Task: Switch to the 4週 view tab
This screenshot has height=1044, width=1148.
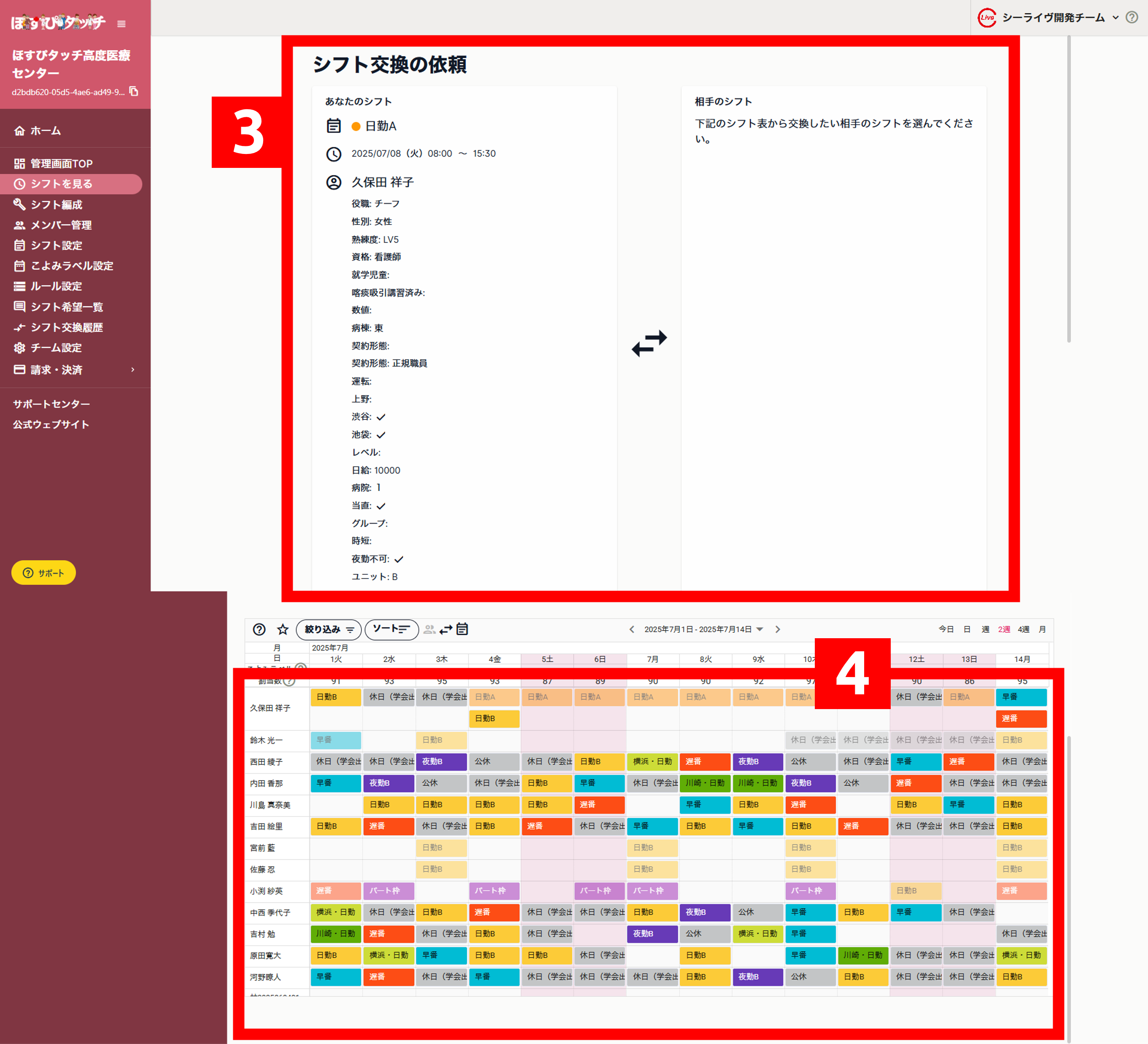Action: pyautogui.click(x=1023, y=629)
